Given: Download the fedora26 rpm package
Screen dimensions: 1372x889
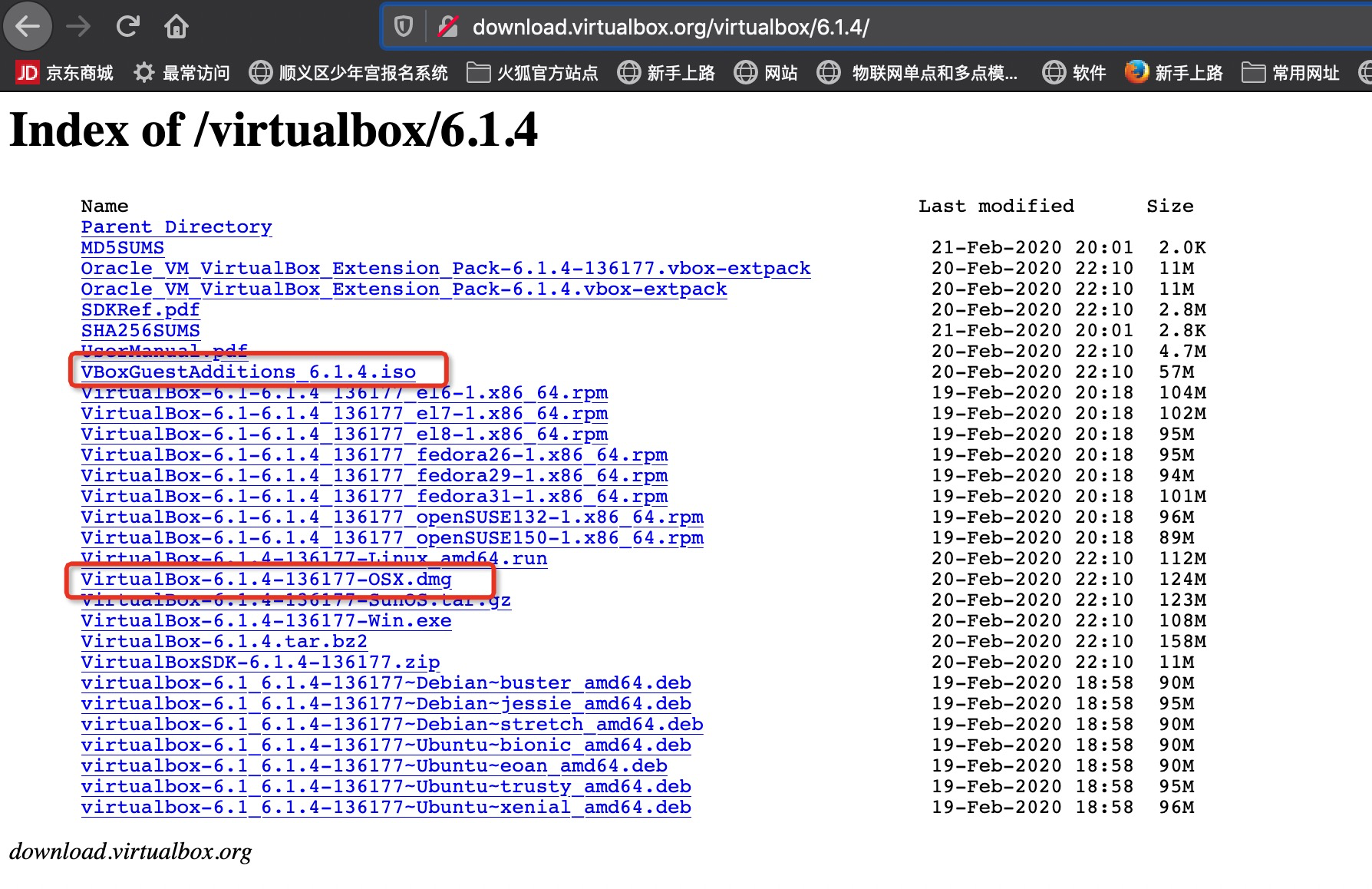Looking at the screenshot, I should pyautogui.click(x=374, y=455).
